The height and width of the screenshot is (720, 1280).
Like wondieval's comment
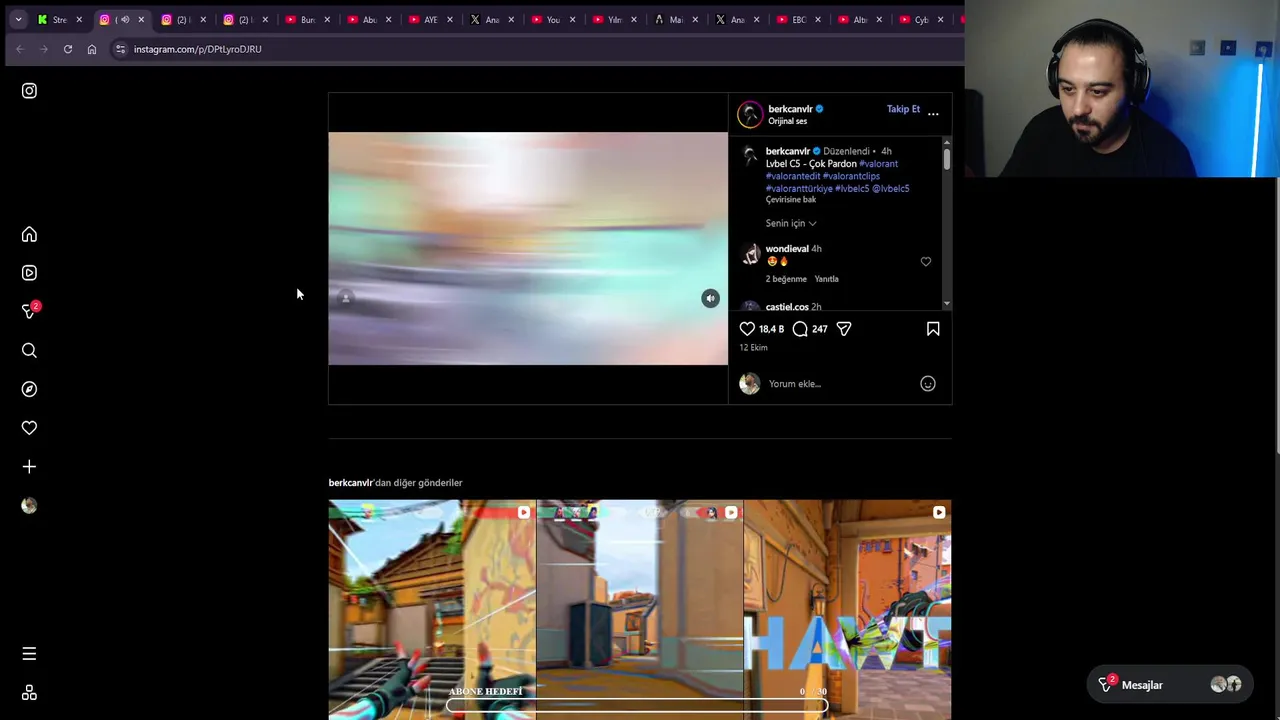(926, 262)
